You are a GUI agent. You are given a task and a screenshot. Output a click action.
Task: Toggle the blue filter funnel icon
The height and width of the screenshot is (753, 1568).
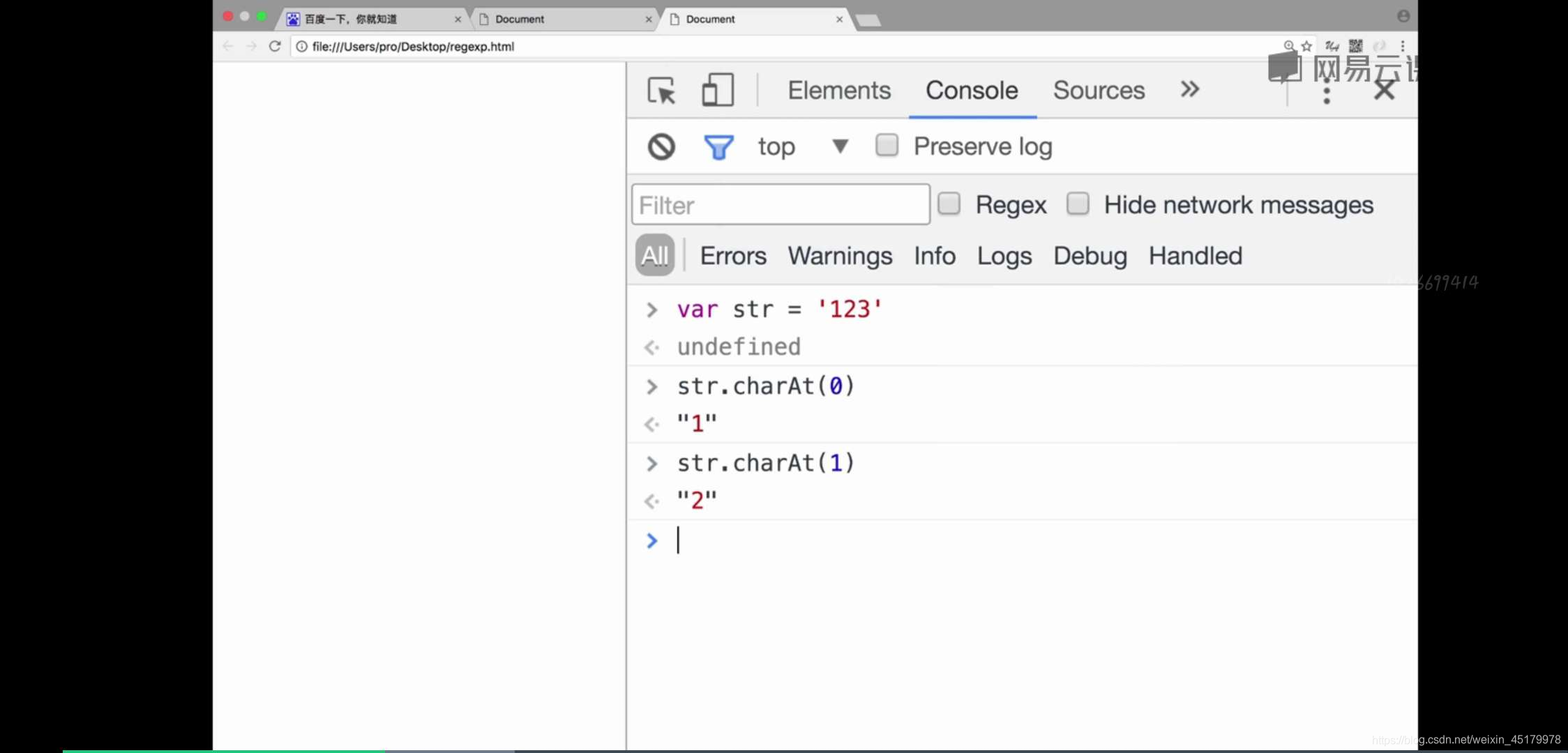coord(718,147)
